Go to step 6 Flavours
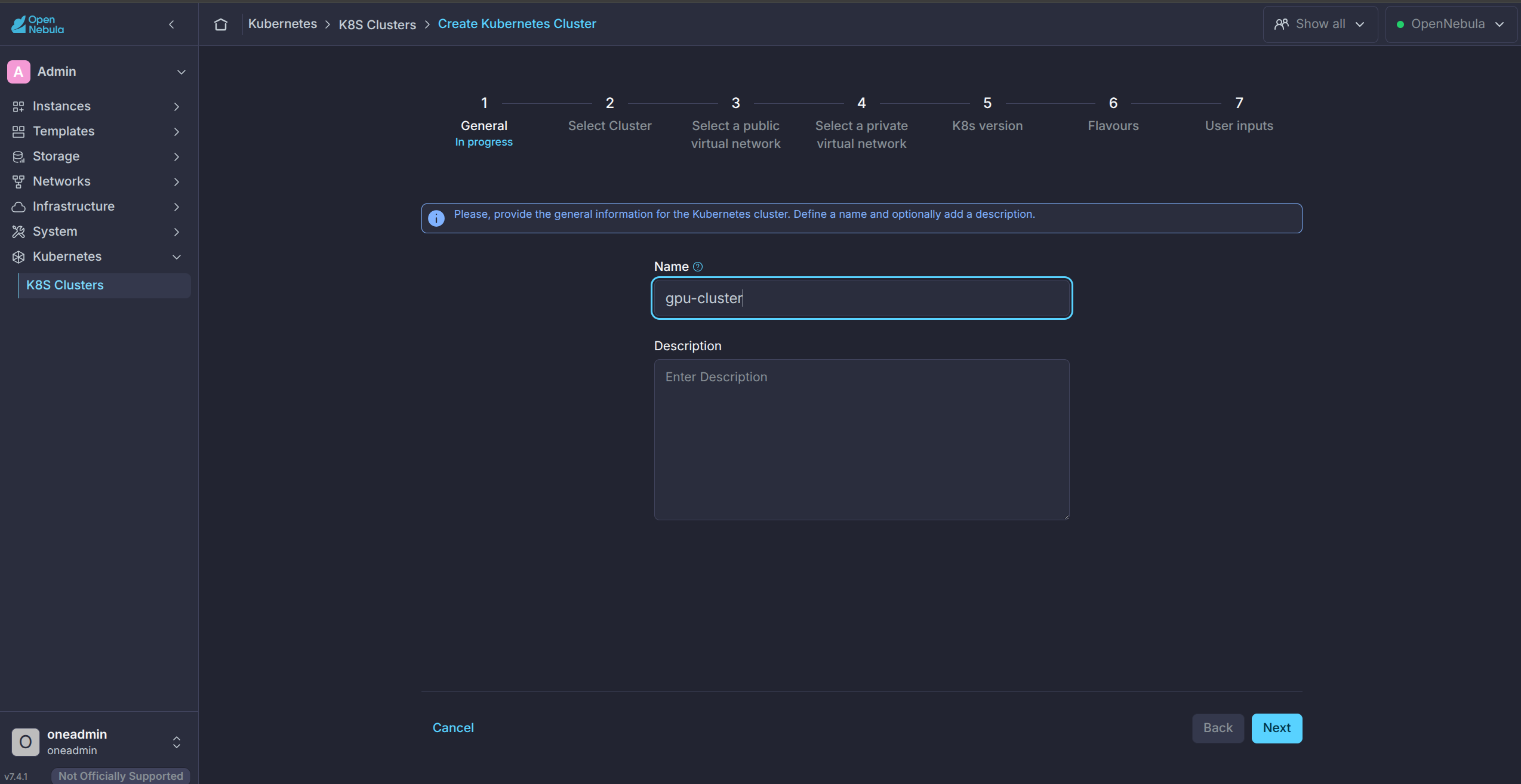The width and height of the screenshot is (1521, 784). [1113, 115]
